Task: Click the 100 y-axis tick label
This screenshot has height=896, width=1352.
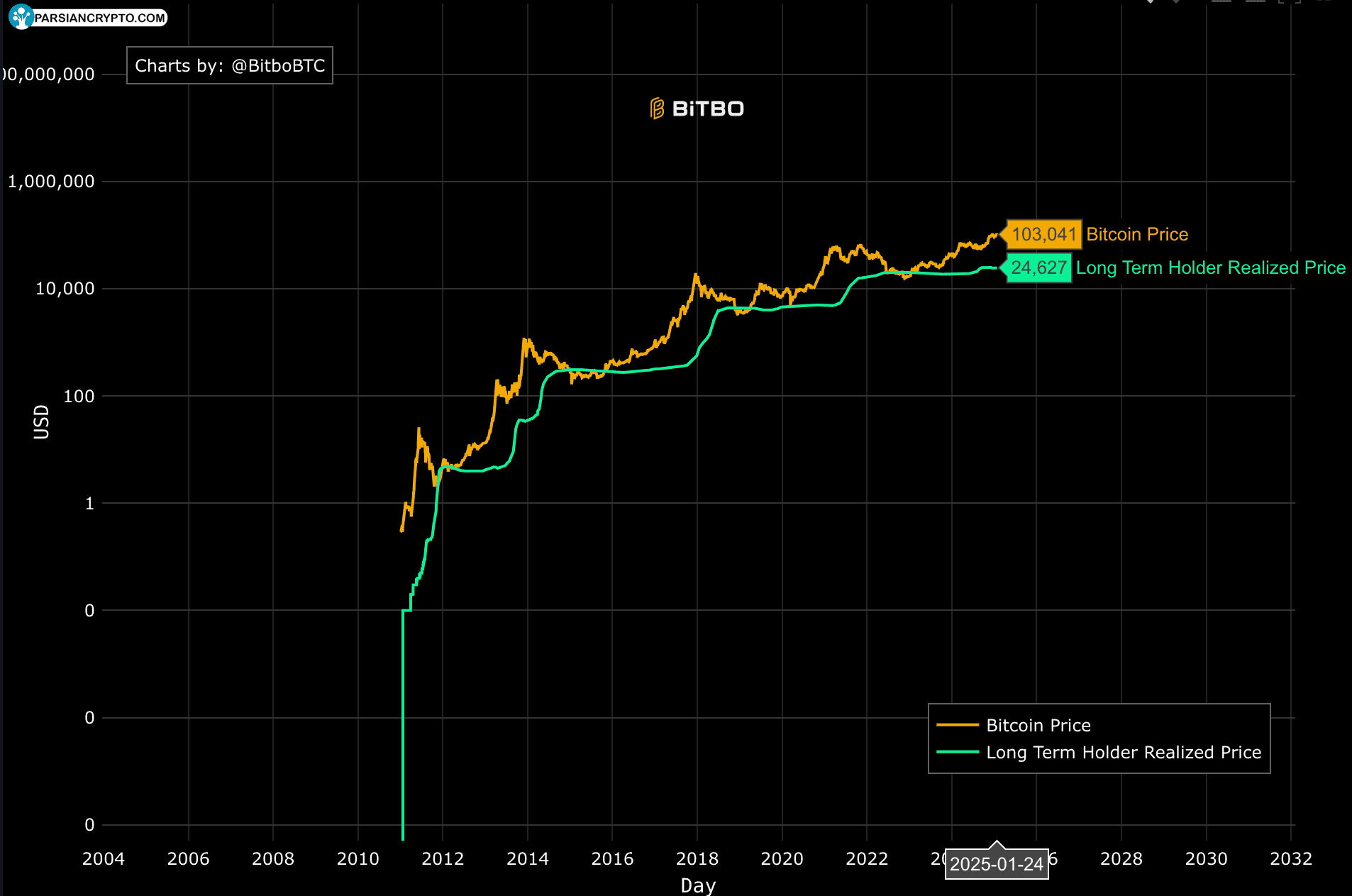Action: point(79,396)
